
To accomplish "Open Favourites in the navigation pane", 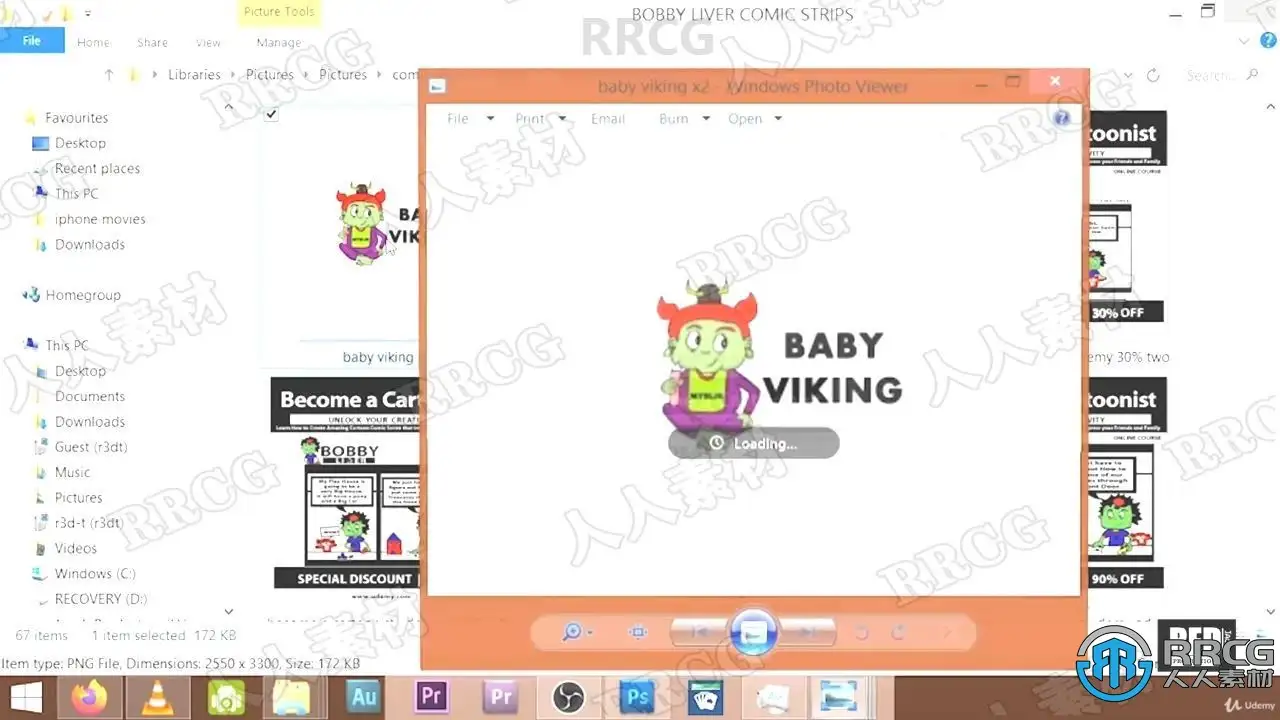I will point(76,118).
